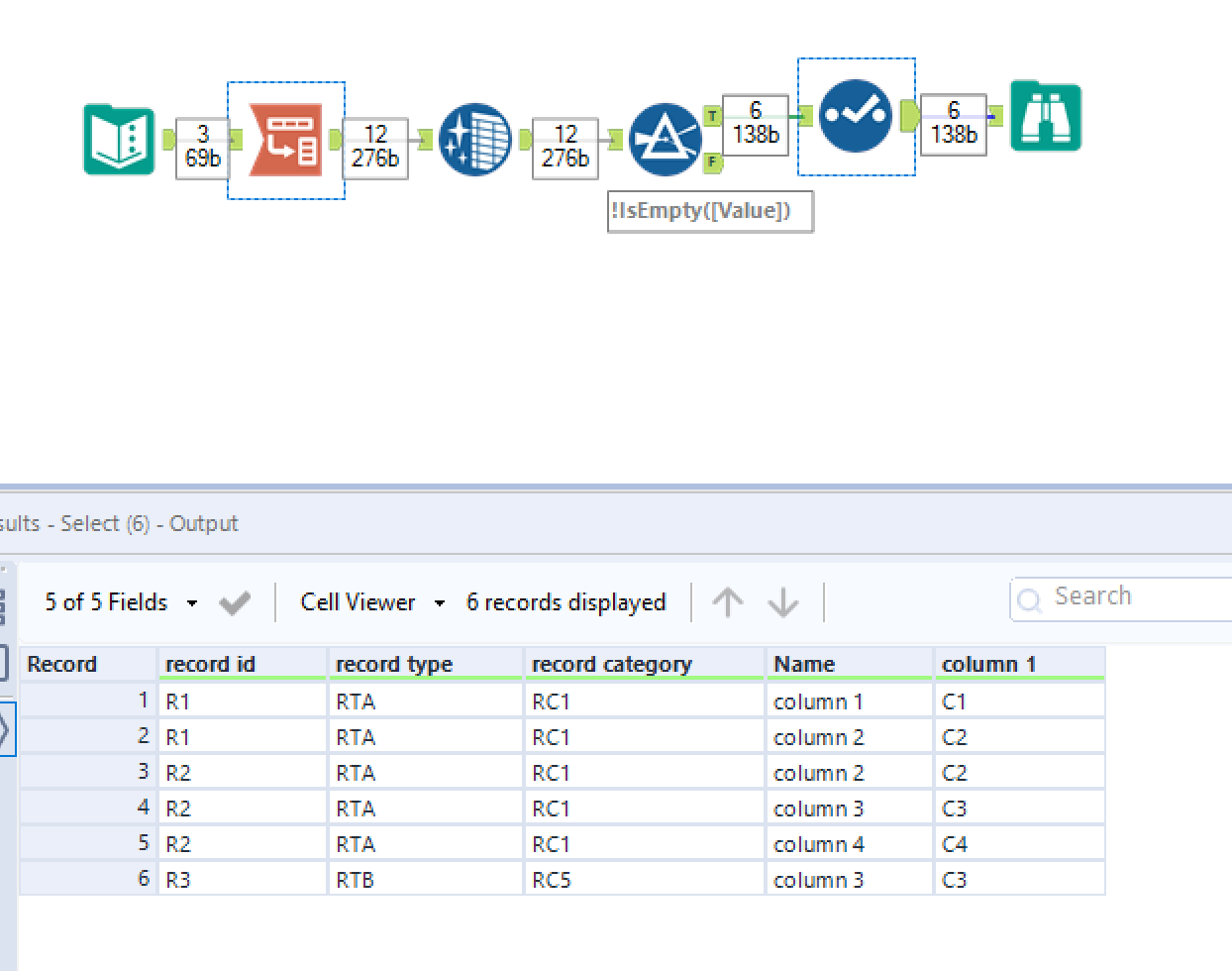1232x971 pixels.
Task: Open the '5 of 5 Fields' dropdown
Action: pyautogui.click(x=120, y=602)
